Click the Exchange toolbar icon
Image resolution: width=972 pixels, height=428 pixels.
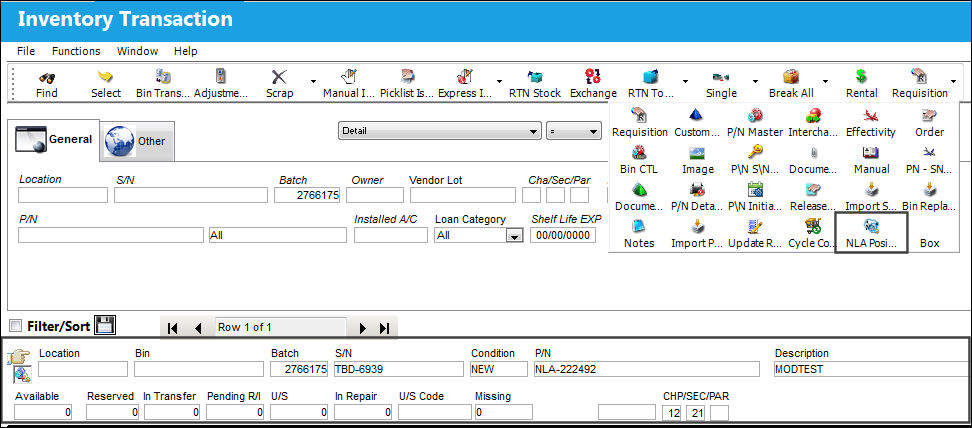(593, 77)
